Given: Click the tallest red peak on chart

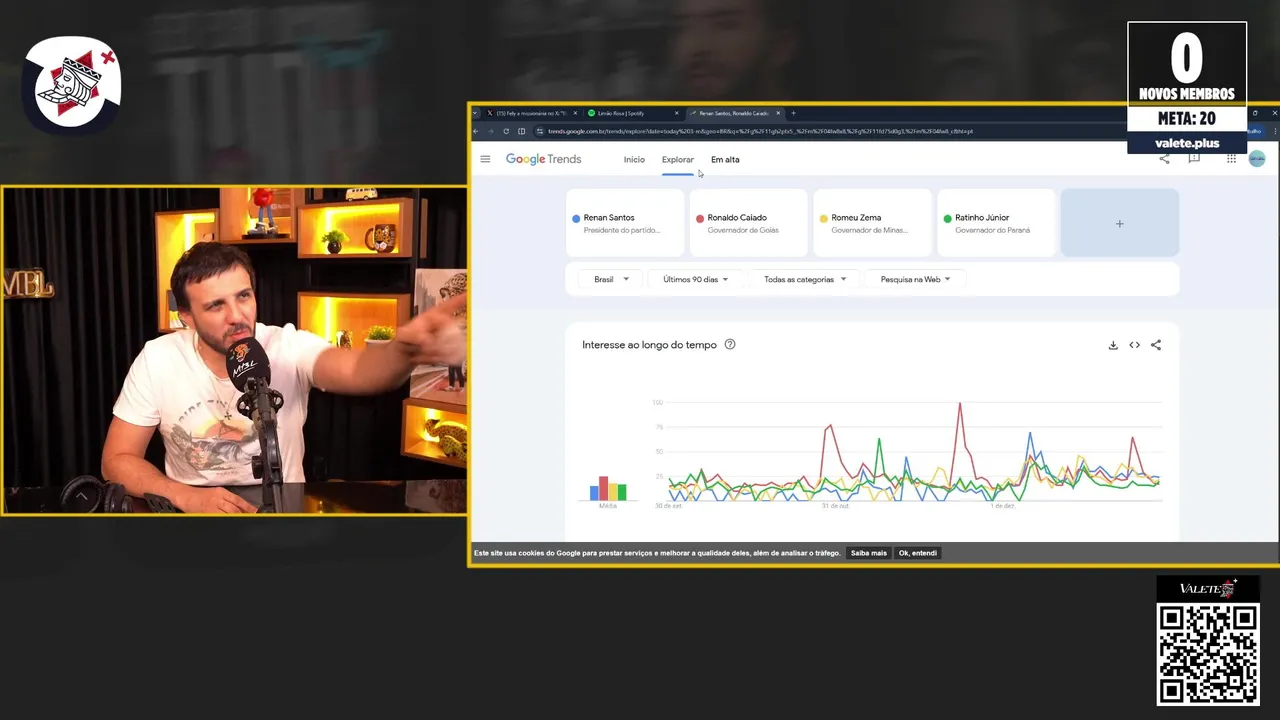Looking at the screenshot, I should 960,404.
